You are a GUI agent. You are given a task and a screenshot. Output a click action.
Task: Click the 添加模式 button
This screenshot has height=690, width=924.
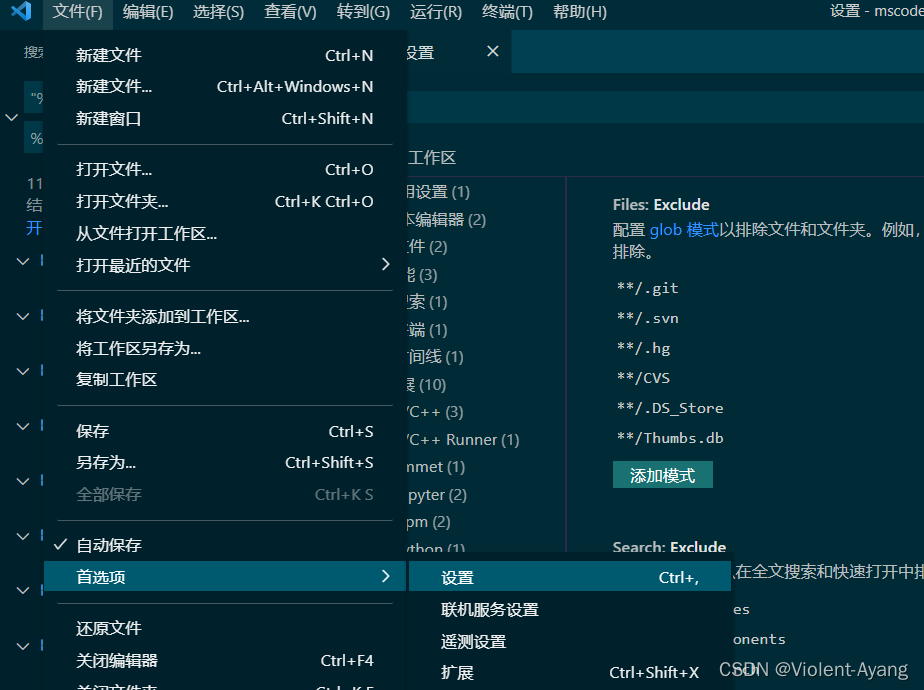pyautogui.click(x=662, y=475)
